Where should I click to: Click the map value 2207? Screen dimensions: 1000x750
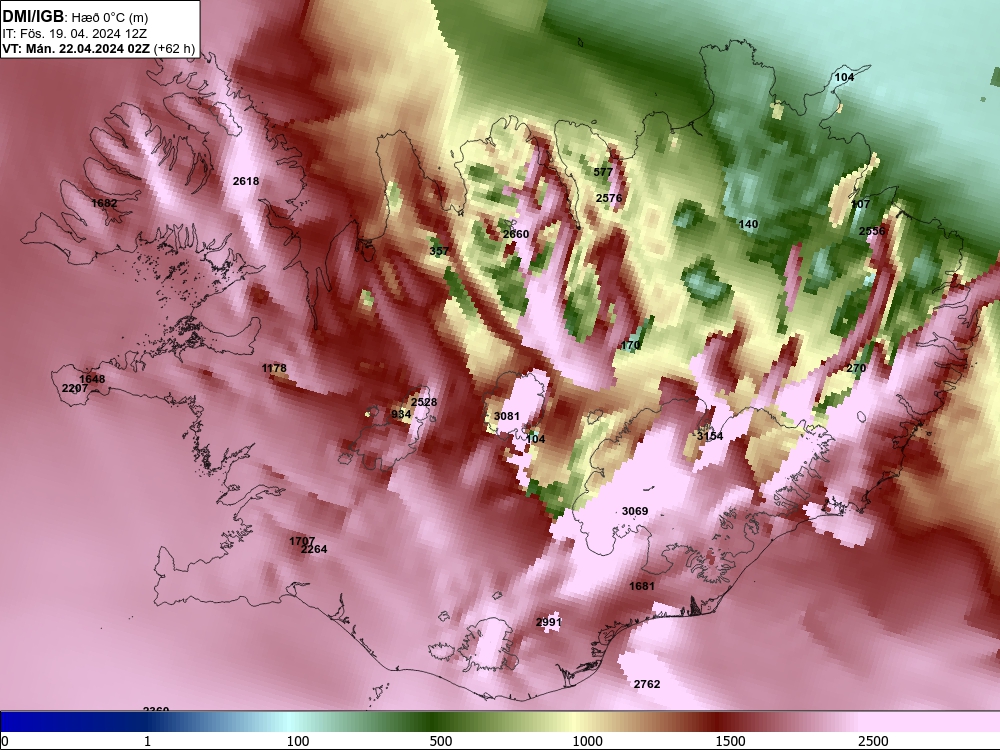[x=75, y=388]
